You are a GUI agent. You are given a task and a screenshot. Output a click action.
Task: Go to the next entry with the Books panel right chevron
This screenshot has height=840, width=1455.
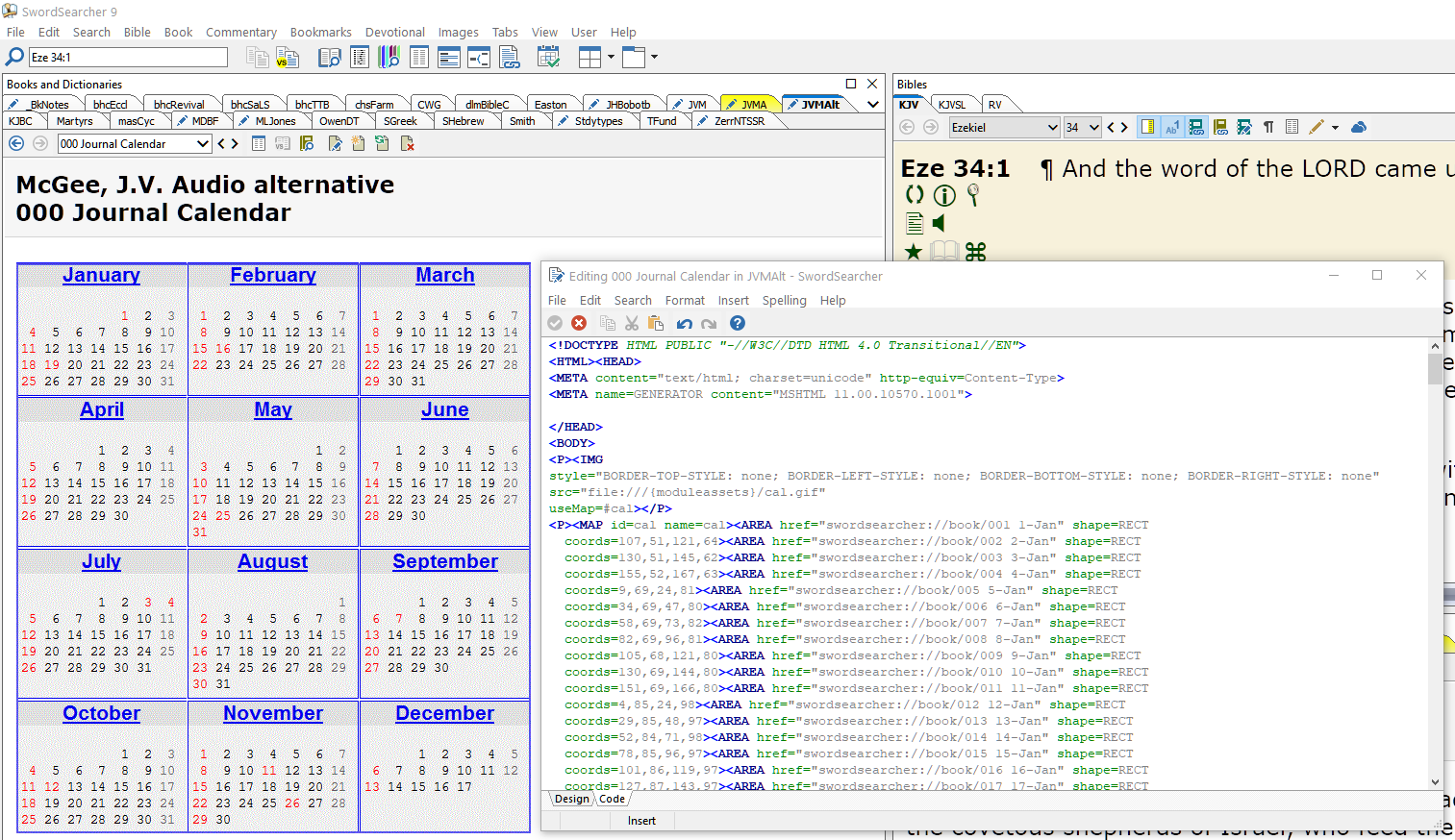click(234, 143)
